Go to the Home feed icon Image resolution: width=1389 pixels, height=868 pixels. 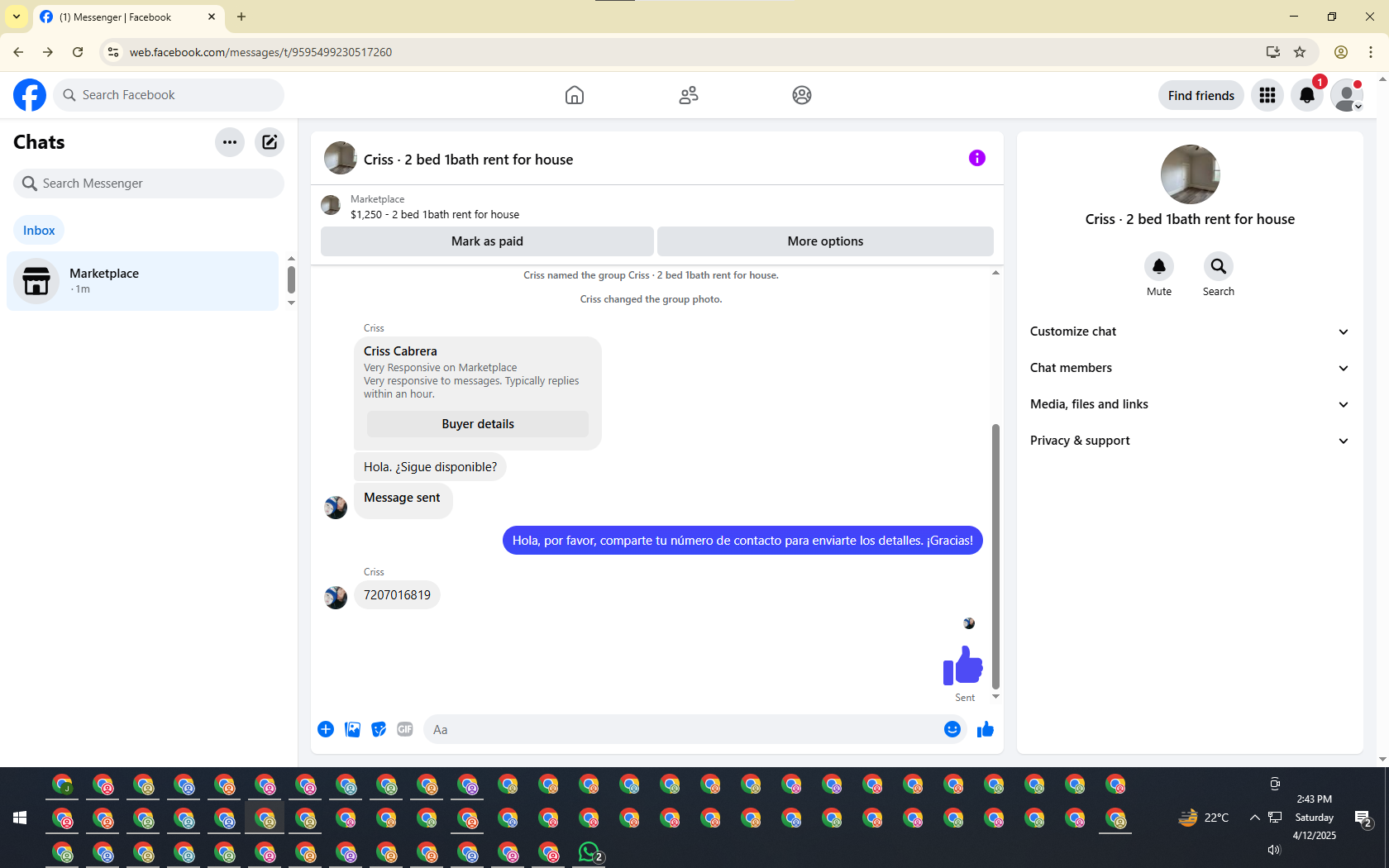(x=575, y=95)
